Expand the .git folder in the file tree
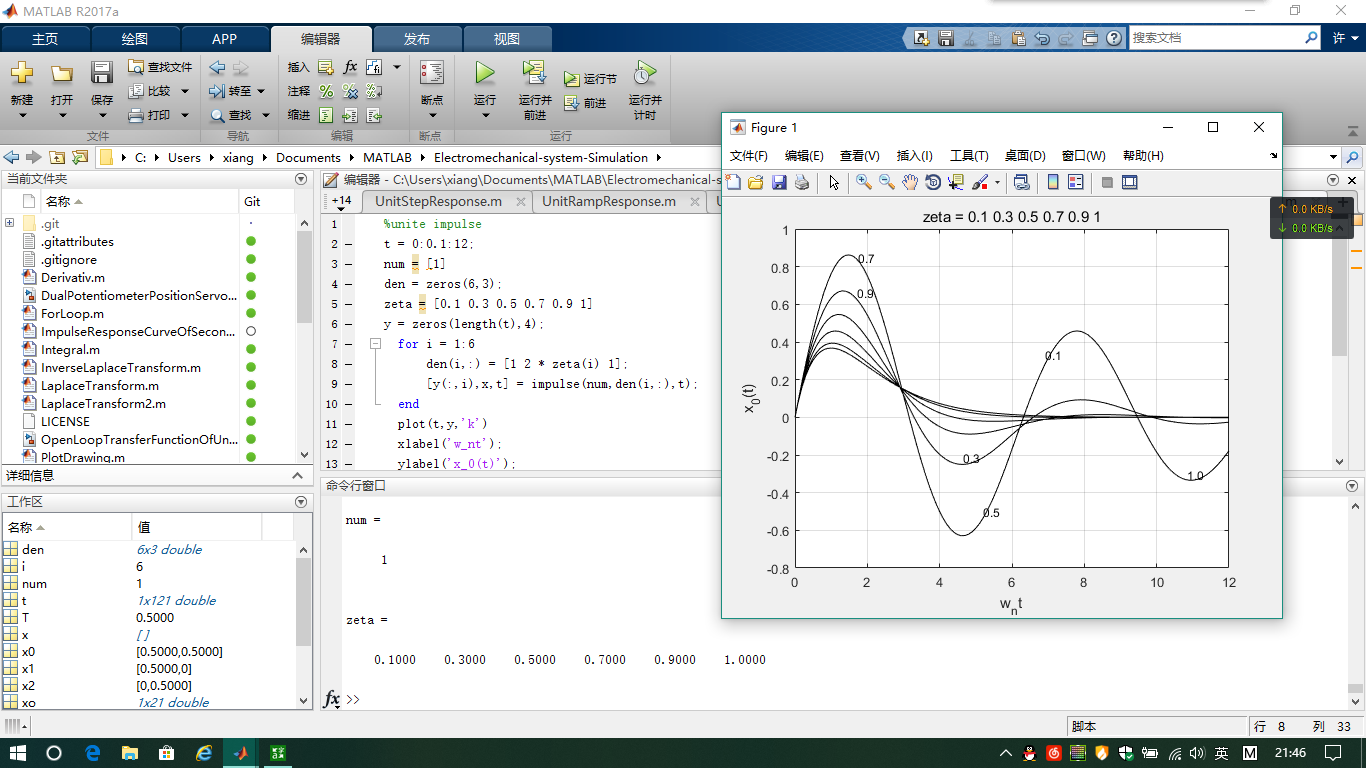Screen dimensions: 1366x768 coord(9,223)
